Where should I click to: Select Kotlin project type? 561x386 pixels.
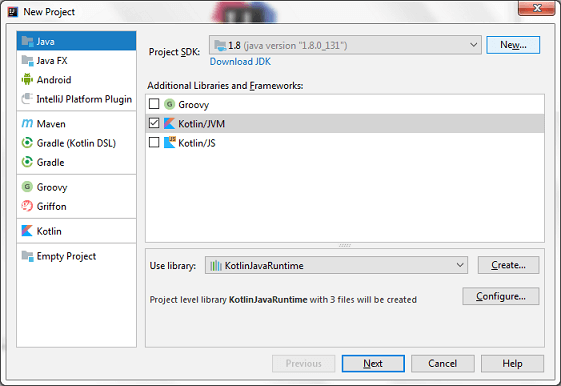click(76, 231)
